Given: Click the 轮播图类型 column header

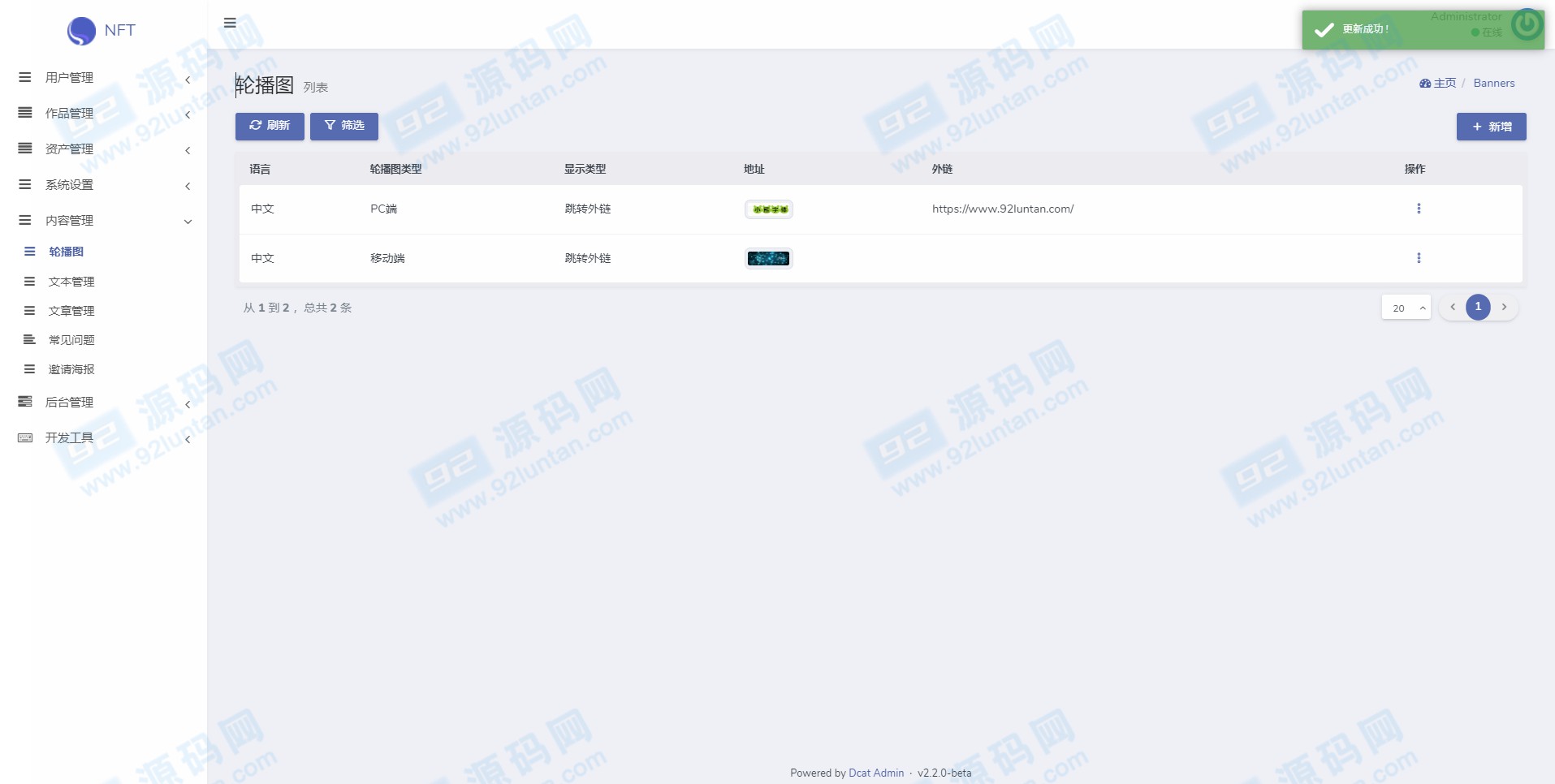Looking at the screenshot, I should [x=396, y=169].
